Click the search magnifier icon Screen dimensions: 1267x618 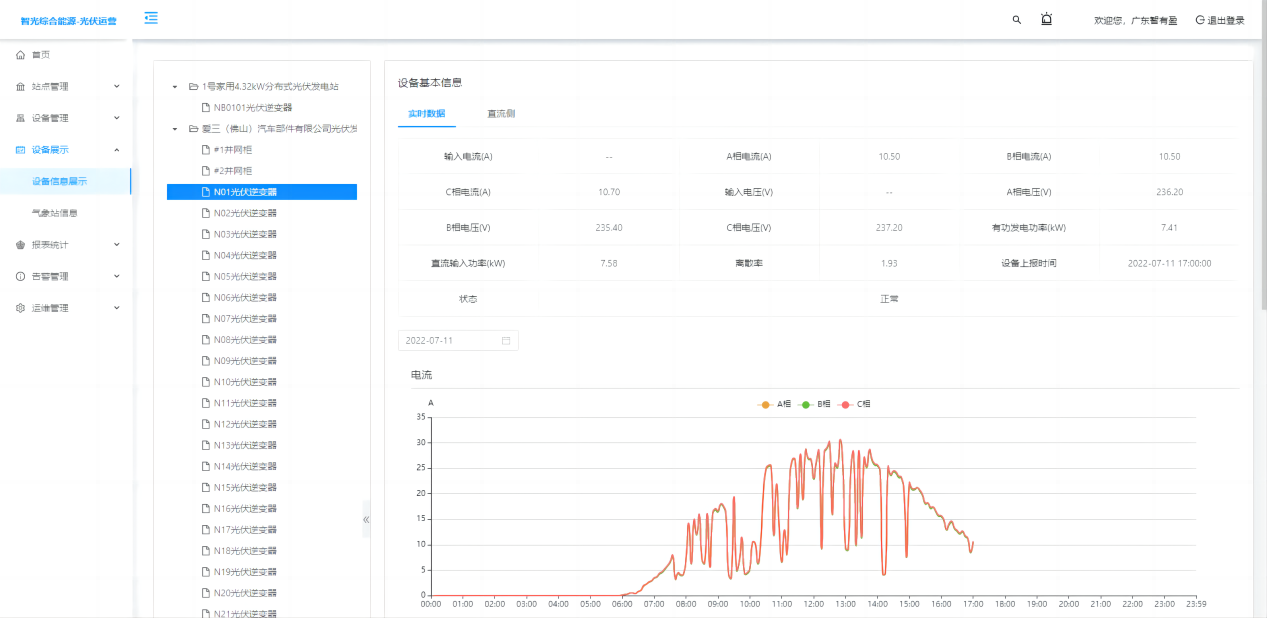[x=1017, y=20]
